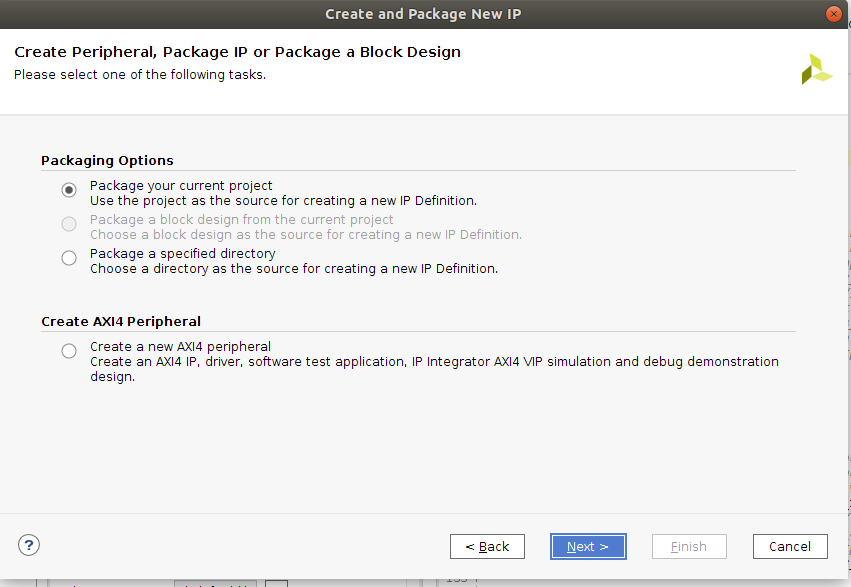Enable the Create a new AXI4 peripheral radio button

69,351
